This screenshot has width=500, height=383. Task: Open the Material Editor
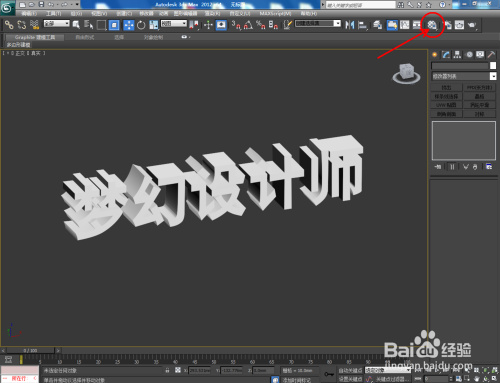432,25
